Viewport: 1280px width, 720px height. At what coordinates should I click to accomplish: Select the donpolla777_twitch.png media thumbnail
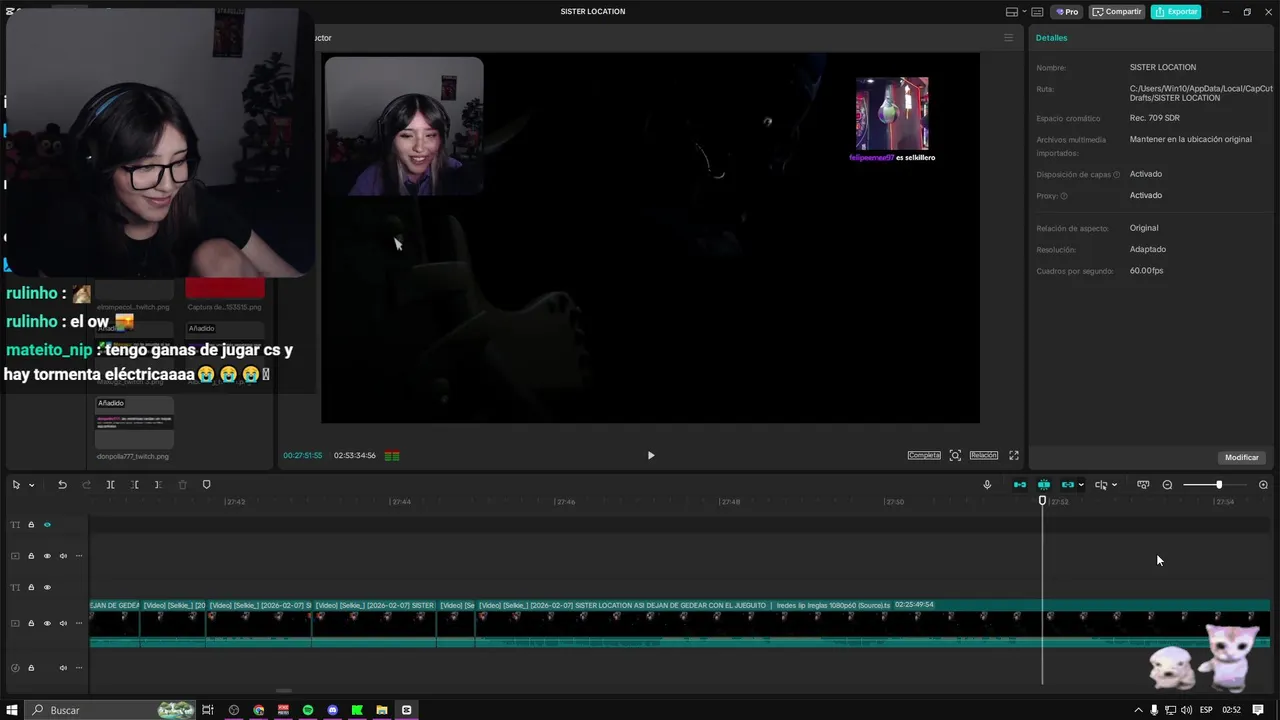pos(134,423)
